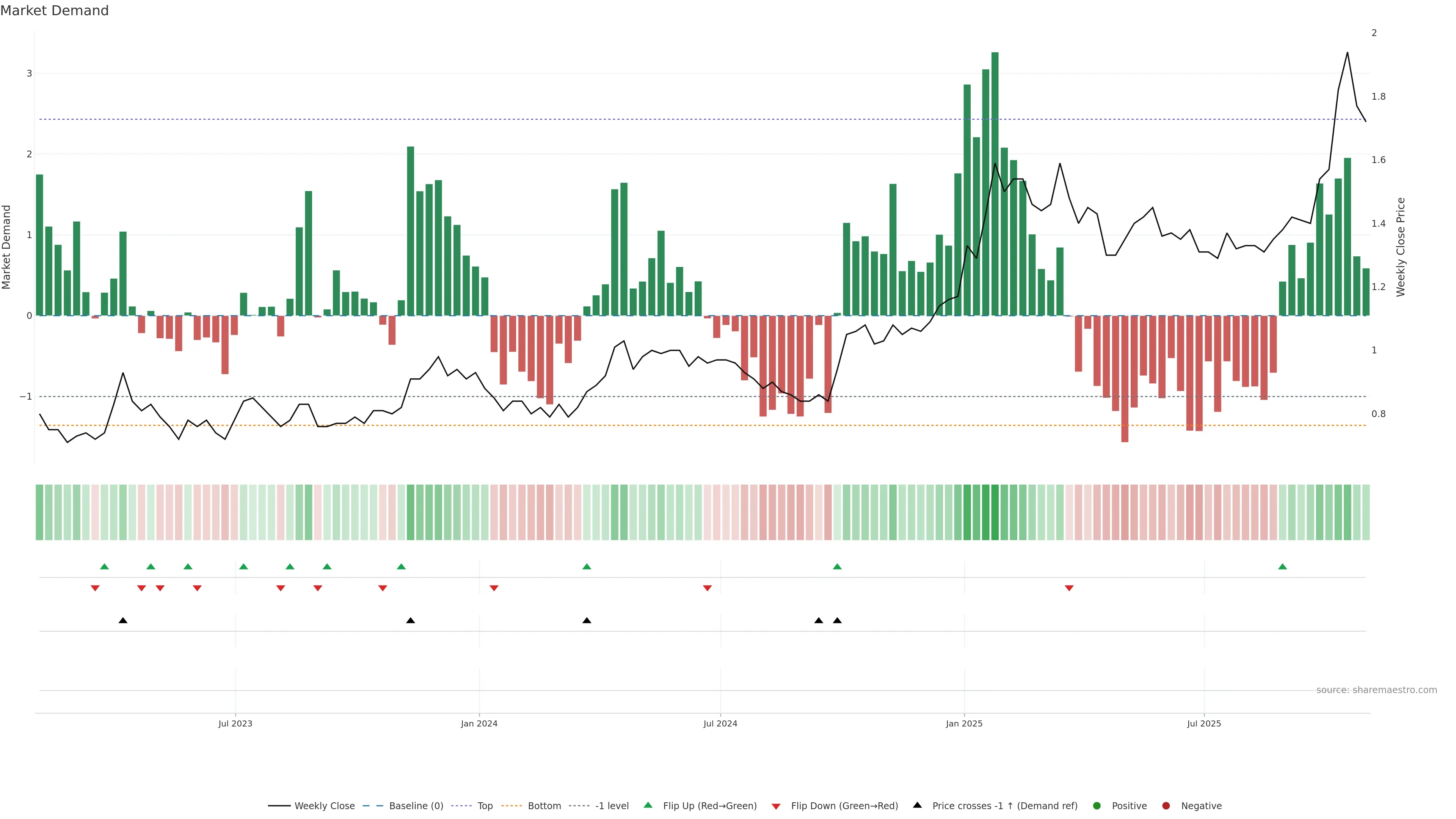The height and width of the screenshot is (819, 1456).
Task: Click green Flip Up legend triangle
Action: point(648,805)
